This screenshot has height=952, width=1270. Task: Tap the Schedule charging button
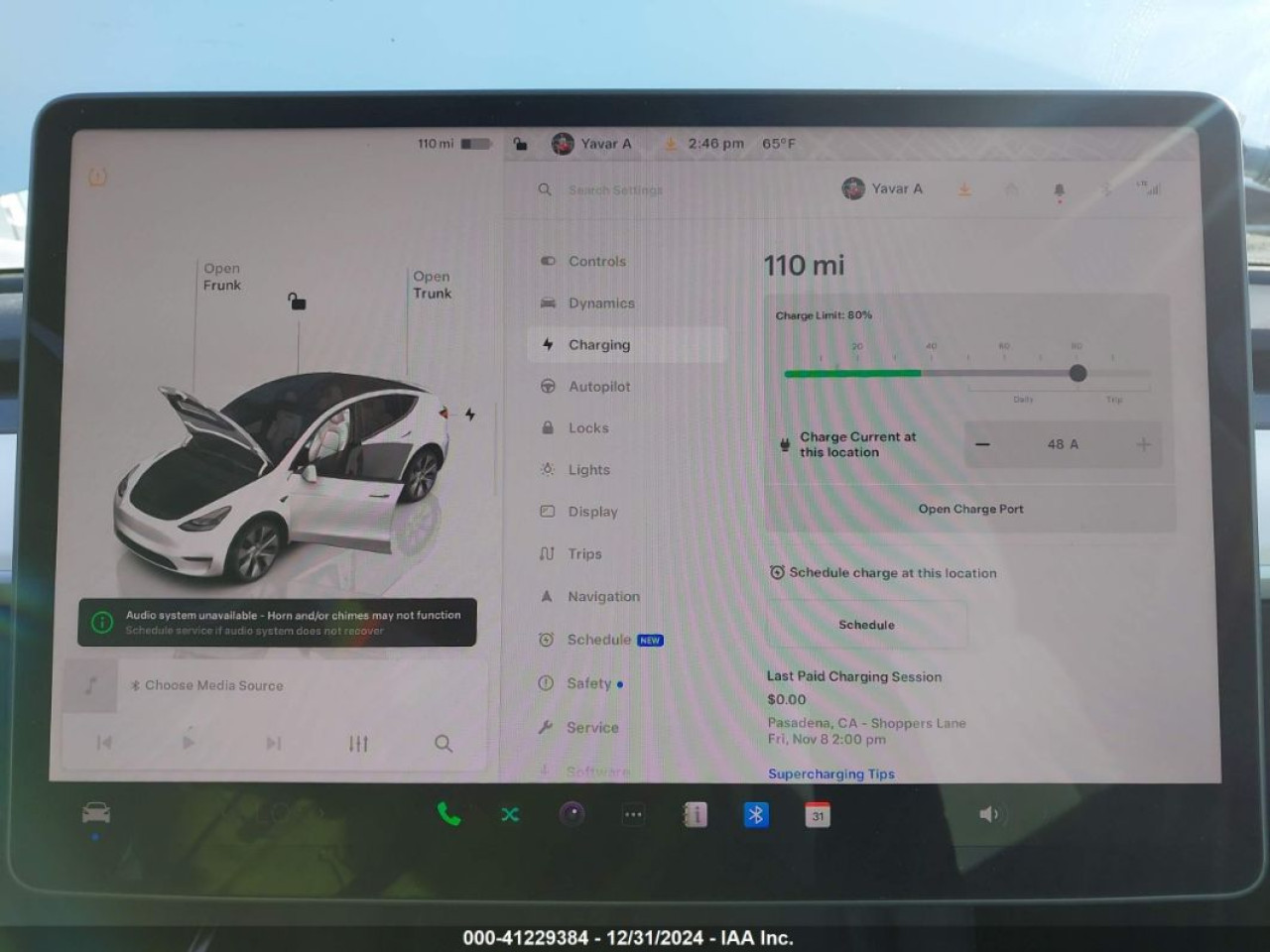pos(866,625)
